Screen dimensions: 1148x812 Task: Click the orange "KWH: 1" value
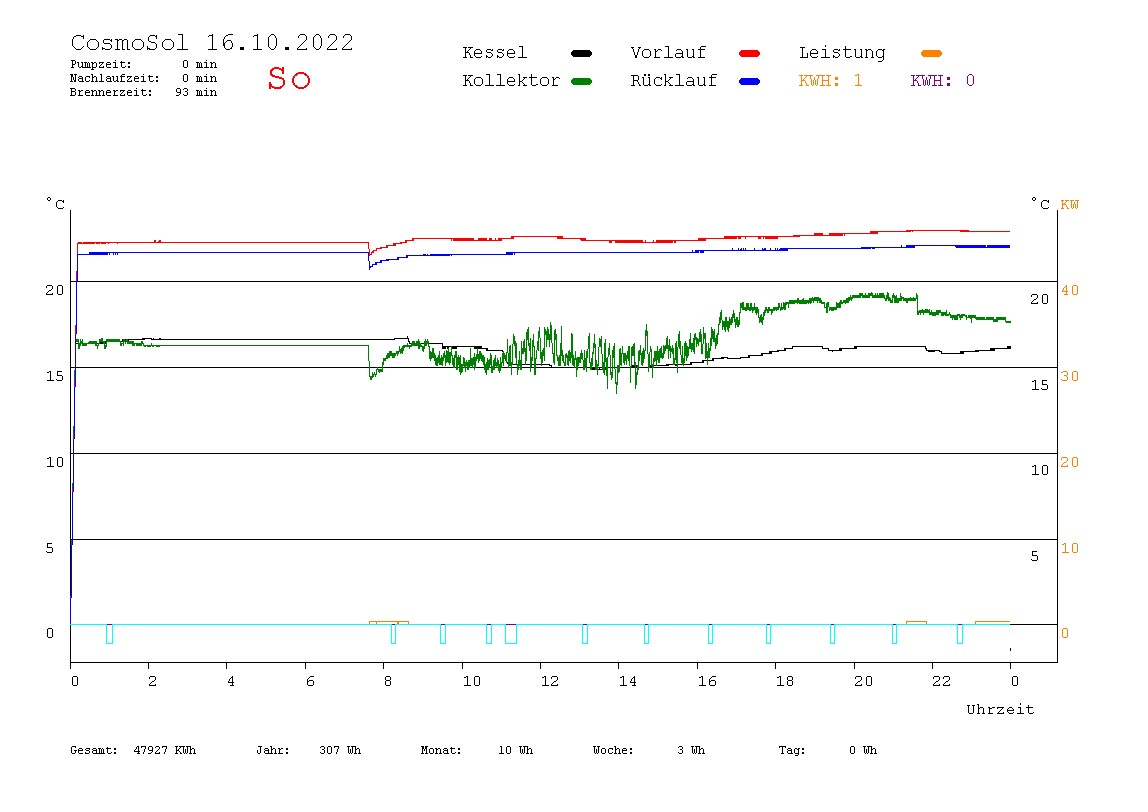(x=830, y=81)
